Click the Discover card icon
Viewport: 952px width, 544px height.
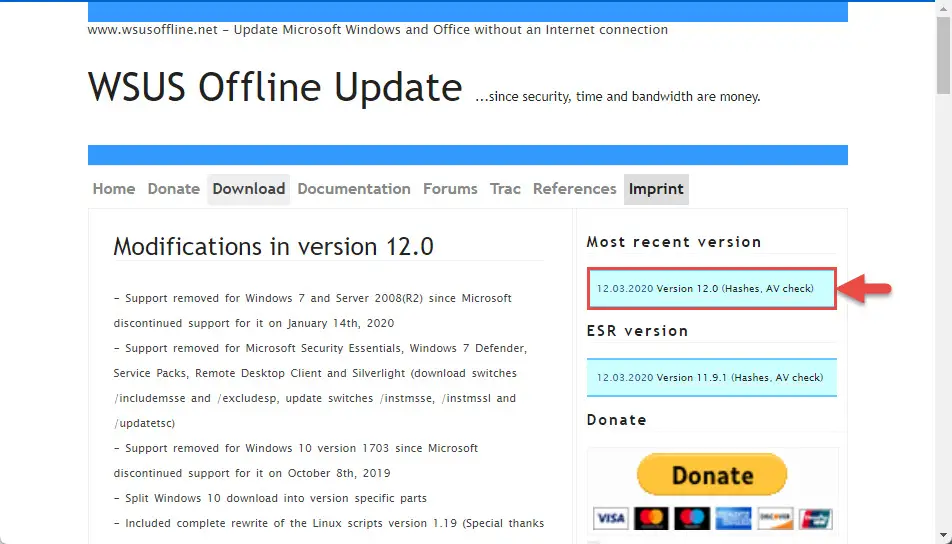pyautogui.click(x=775, y=518)
